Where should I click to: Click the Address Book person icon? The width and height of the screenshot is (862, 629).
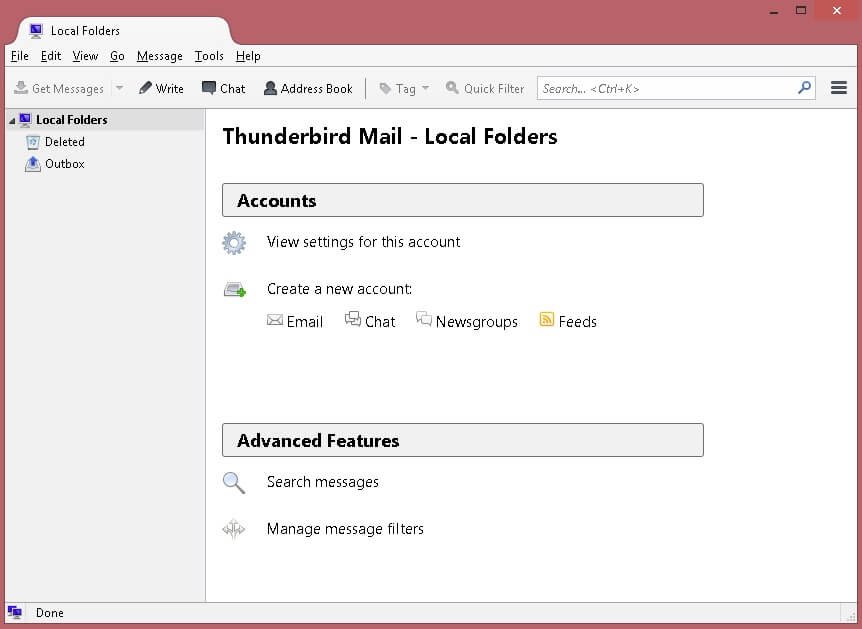click(x=270, y=88)
